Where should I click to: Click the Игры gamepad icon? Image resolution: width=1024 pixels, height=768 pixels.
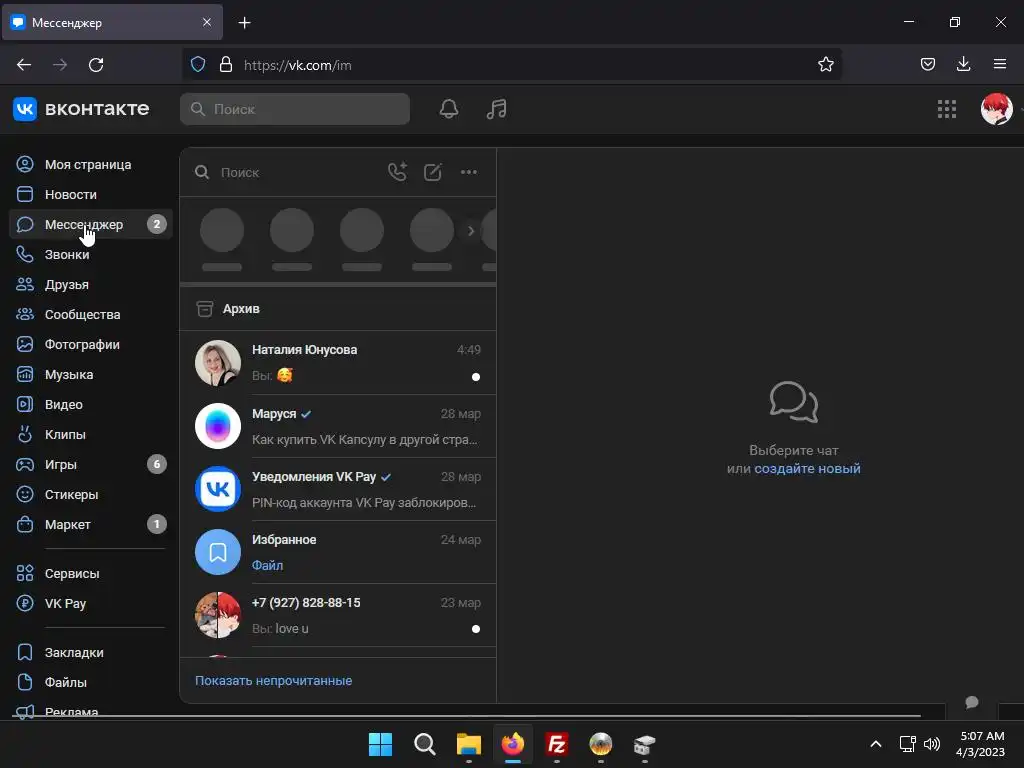[x=25, y=464]
